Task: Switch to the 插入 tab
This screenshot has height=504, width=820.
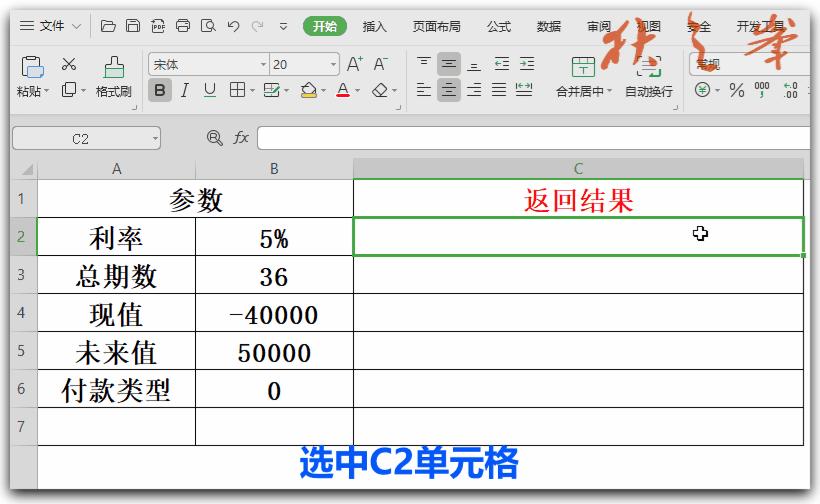Action: click(374, 26)
